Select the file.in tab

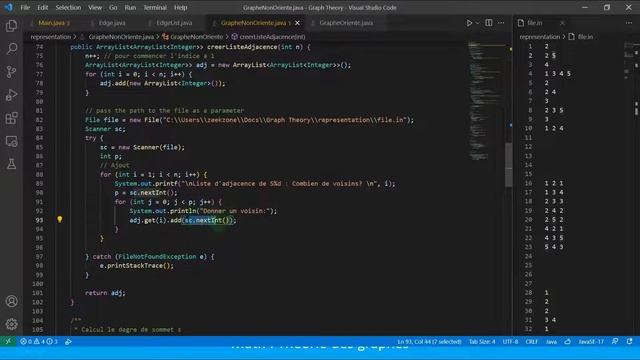(535, 23)
